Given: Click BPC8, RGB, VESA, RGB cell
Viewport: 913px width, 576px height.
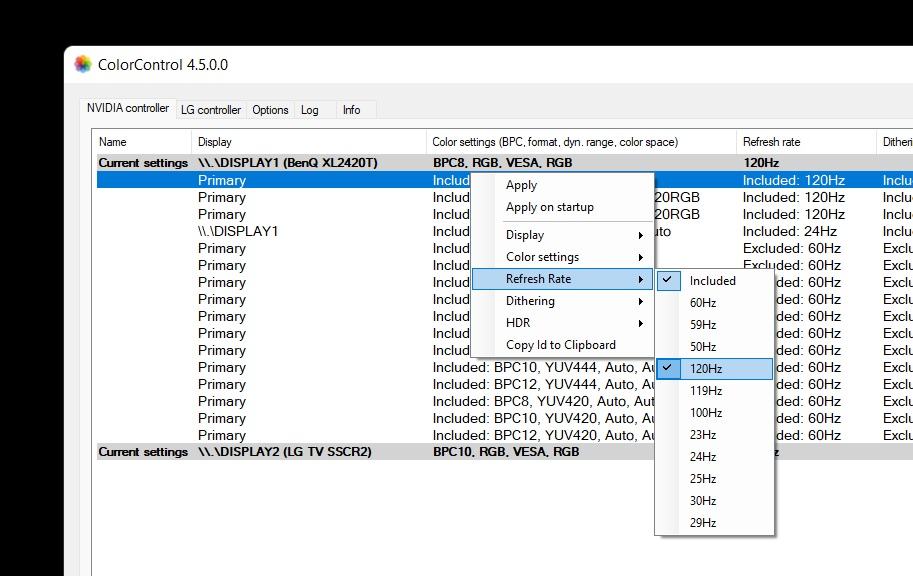Looking at the screenshot, I should point(502,163).
